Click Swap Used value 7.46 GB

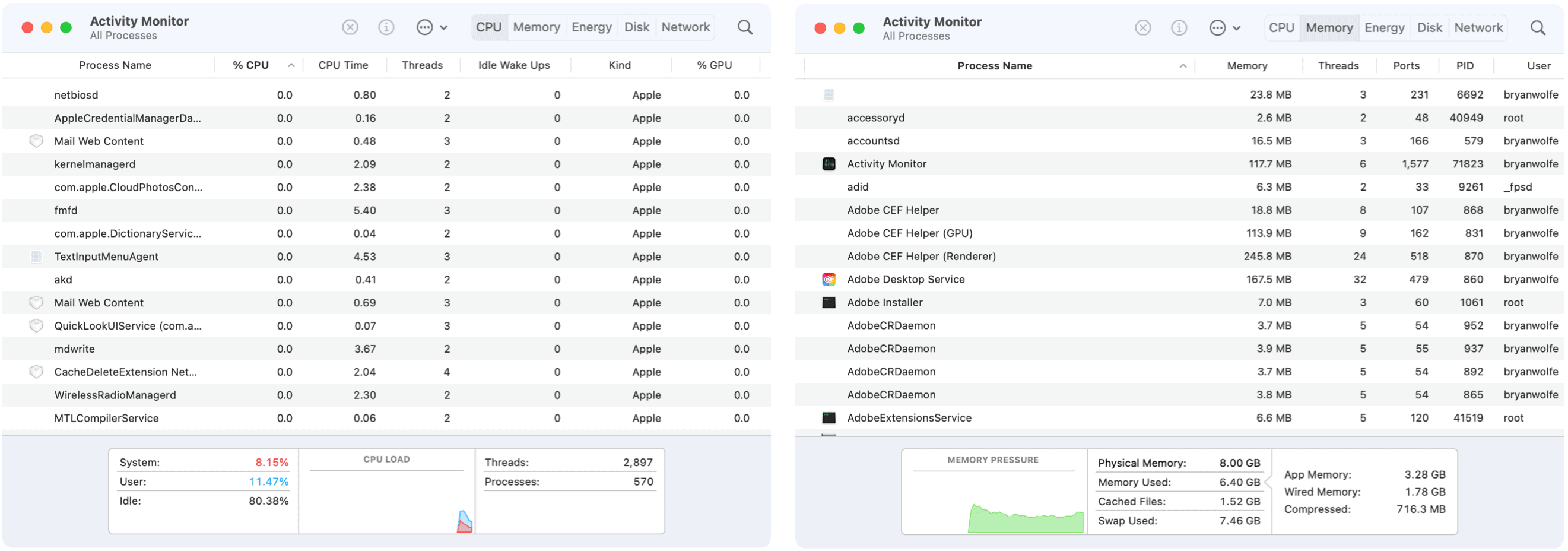1239,521
